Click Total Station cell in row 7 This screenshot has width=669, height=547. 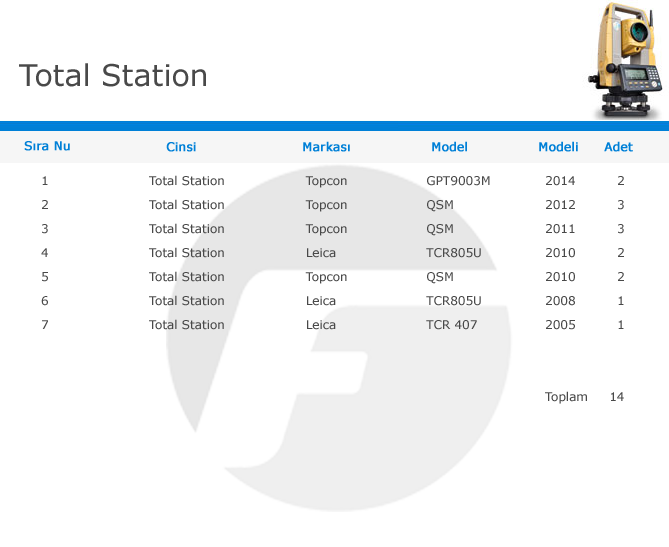click(186, 325)
